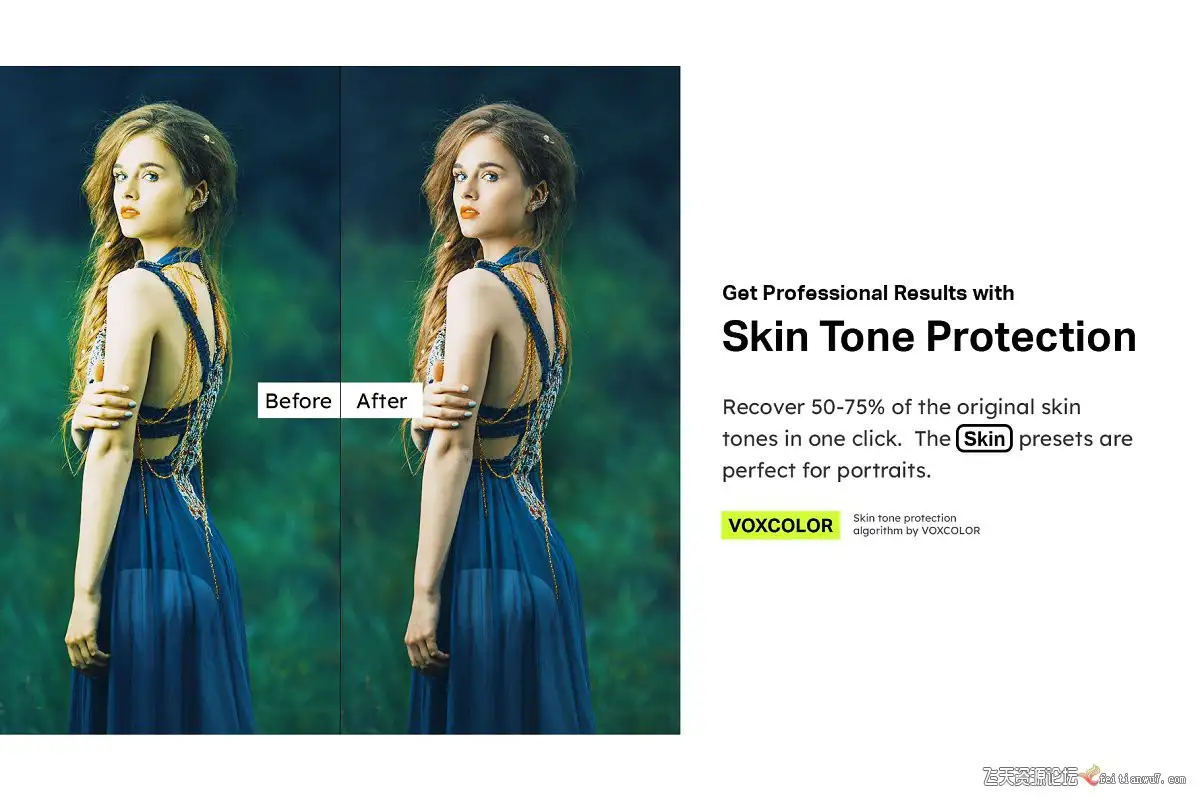Screen dimensions: 1200x800
Task: Click the Before label tag
Action: click(x=299, y=401)
